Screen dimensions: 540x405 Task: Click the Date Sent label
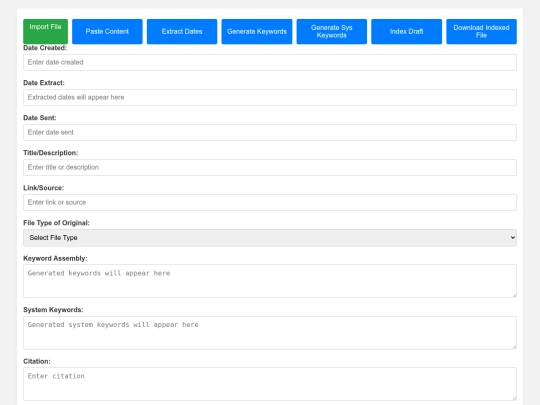40,118
